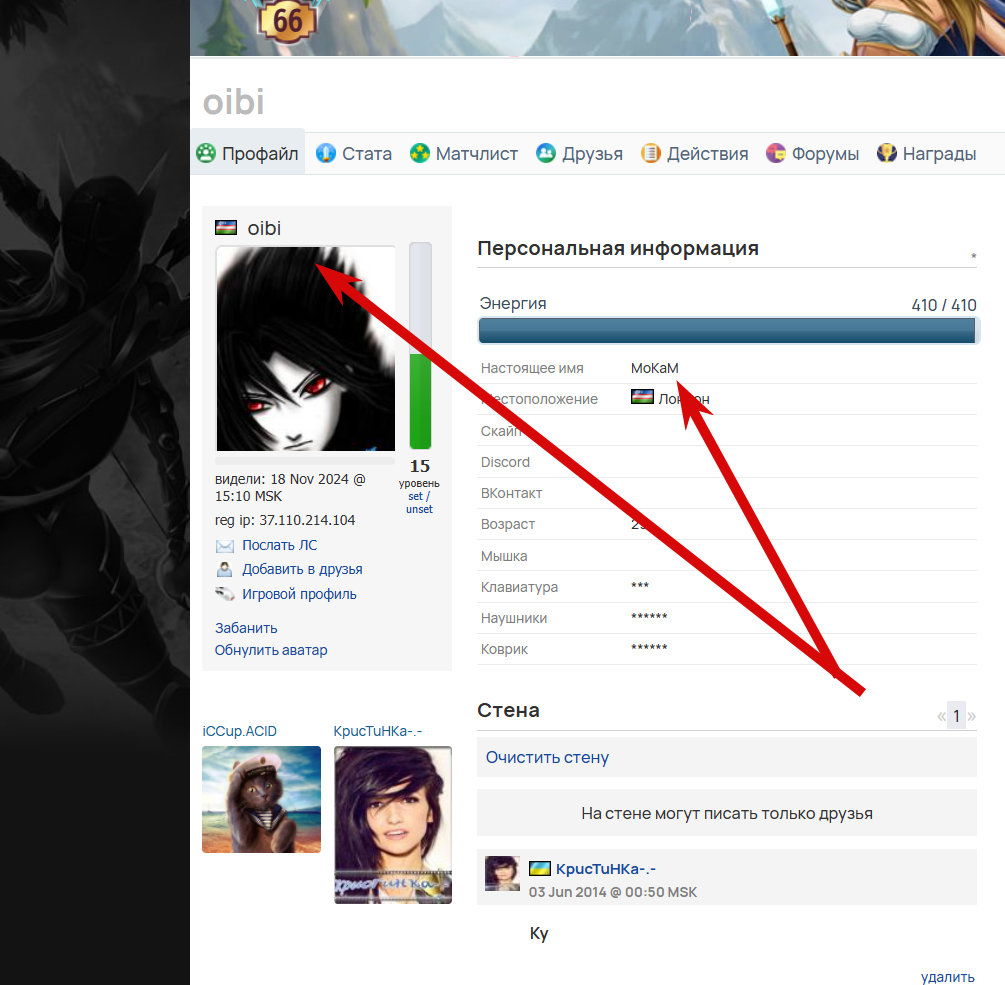Click the set level link

tap(415, 496)
